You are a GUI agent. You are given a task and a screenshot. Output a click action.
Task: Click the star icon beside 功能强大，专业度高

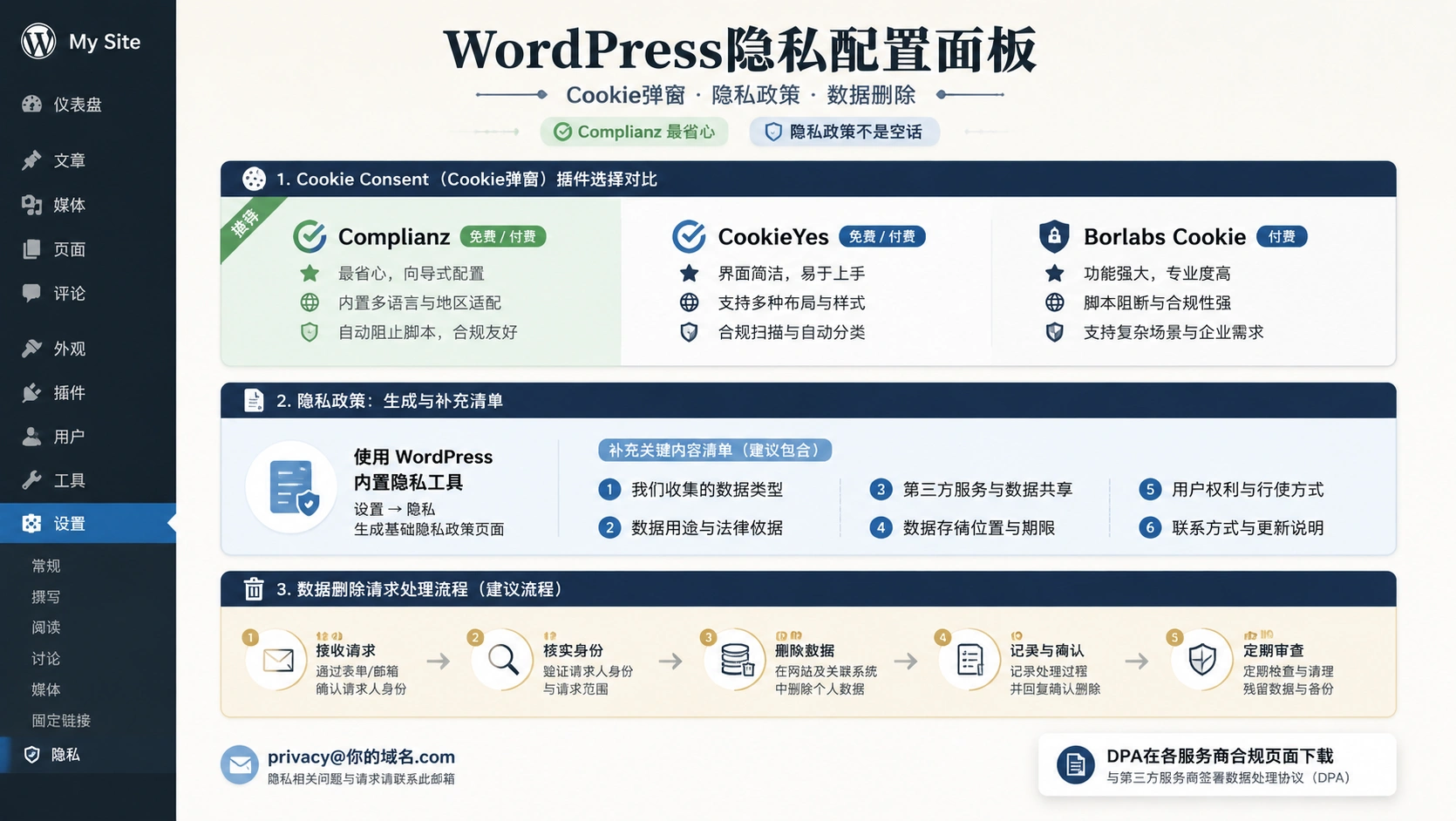coord(1054,274)
